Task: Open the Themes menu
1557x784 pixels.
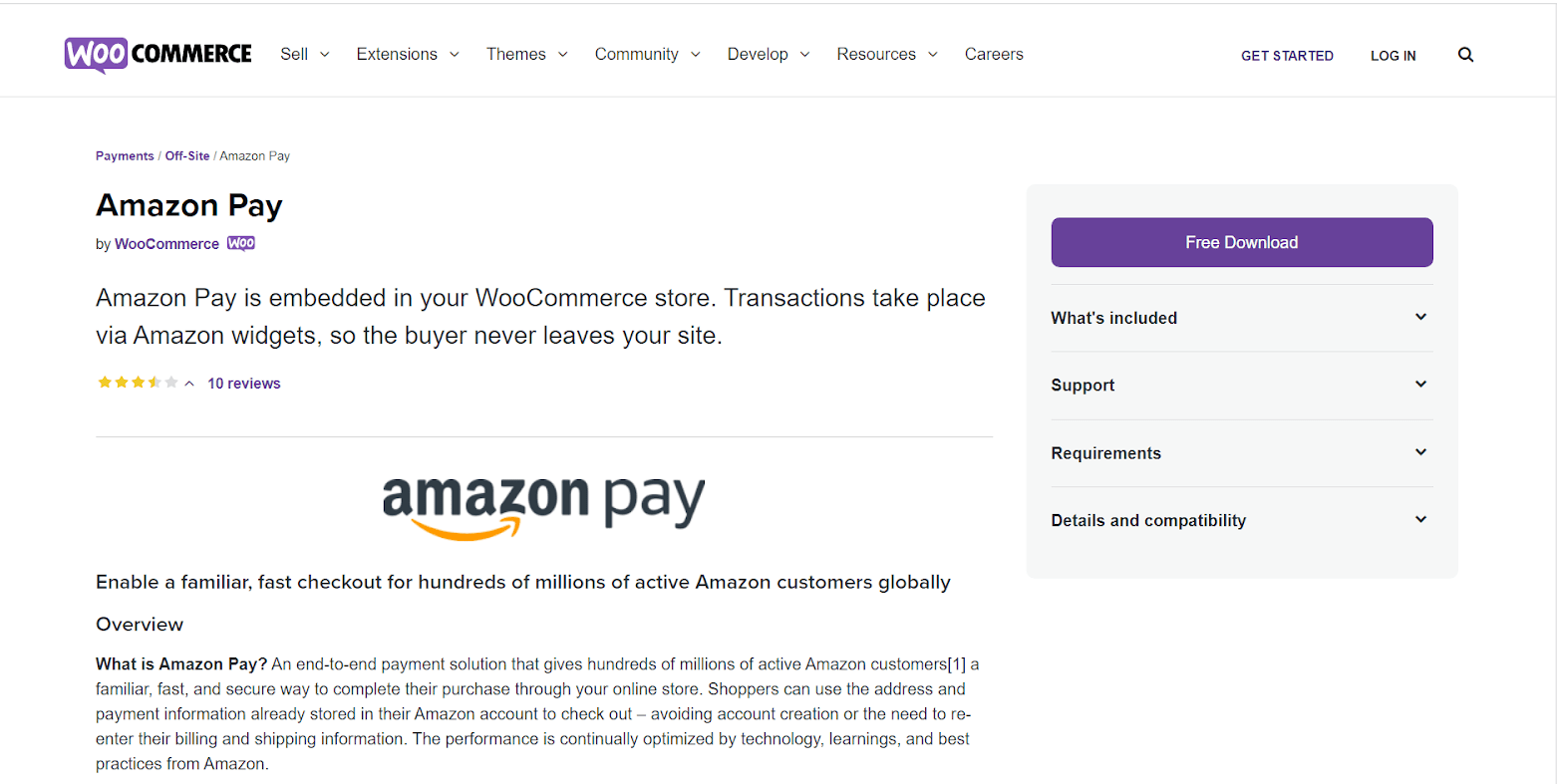Action: pyautogui.click(x=527, y=54)
